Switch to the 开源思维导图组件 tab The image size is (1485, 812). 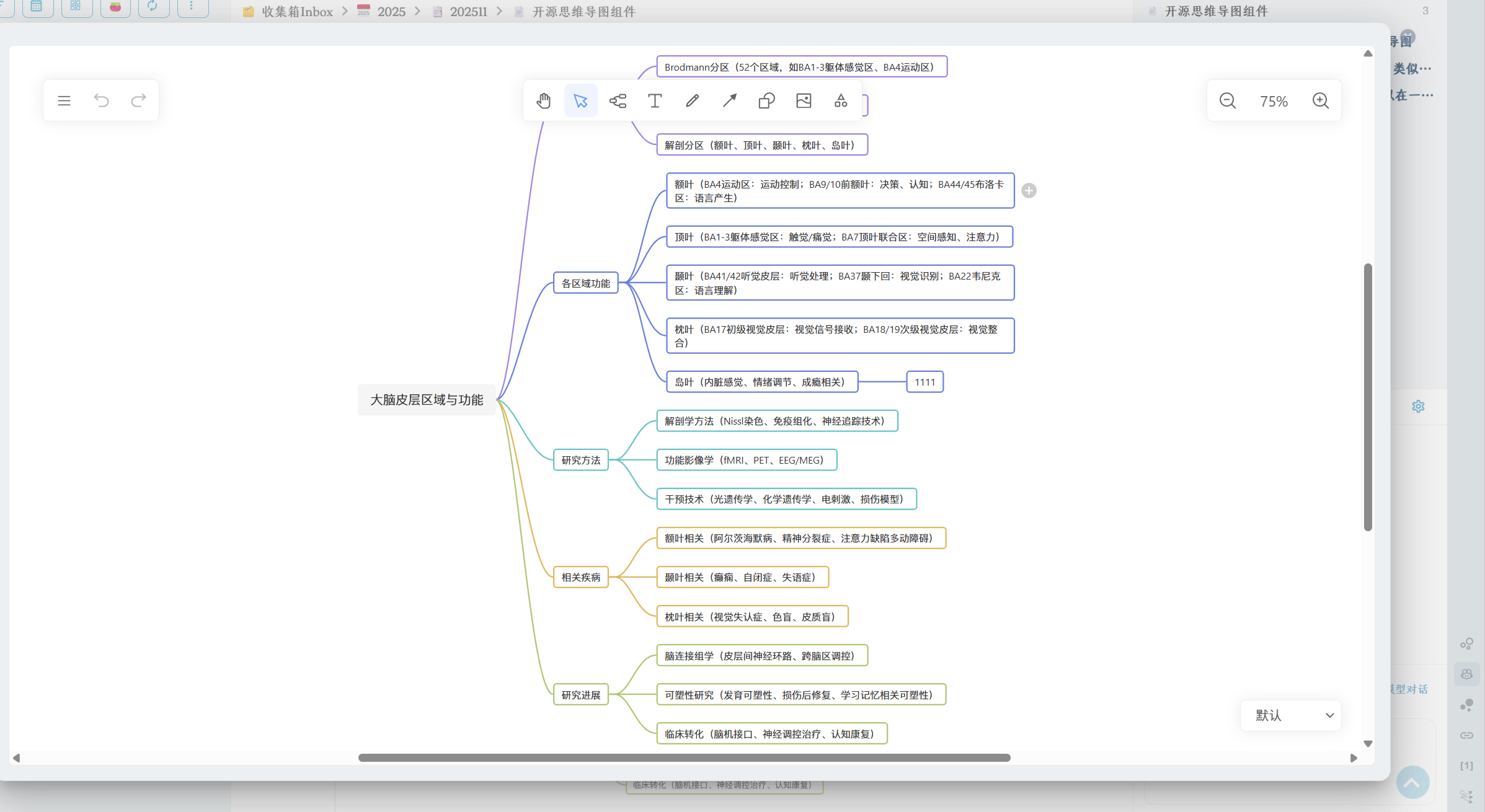[1215, 11]
